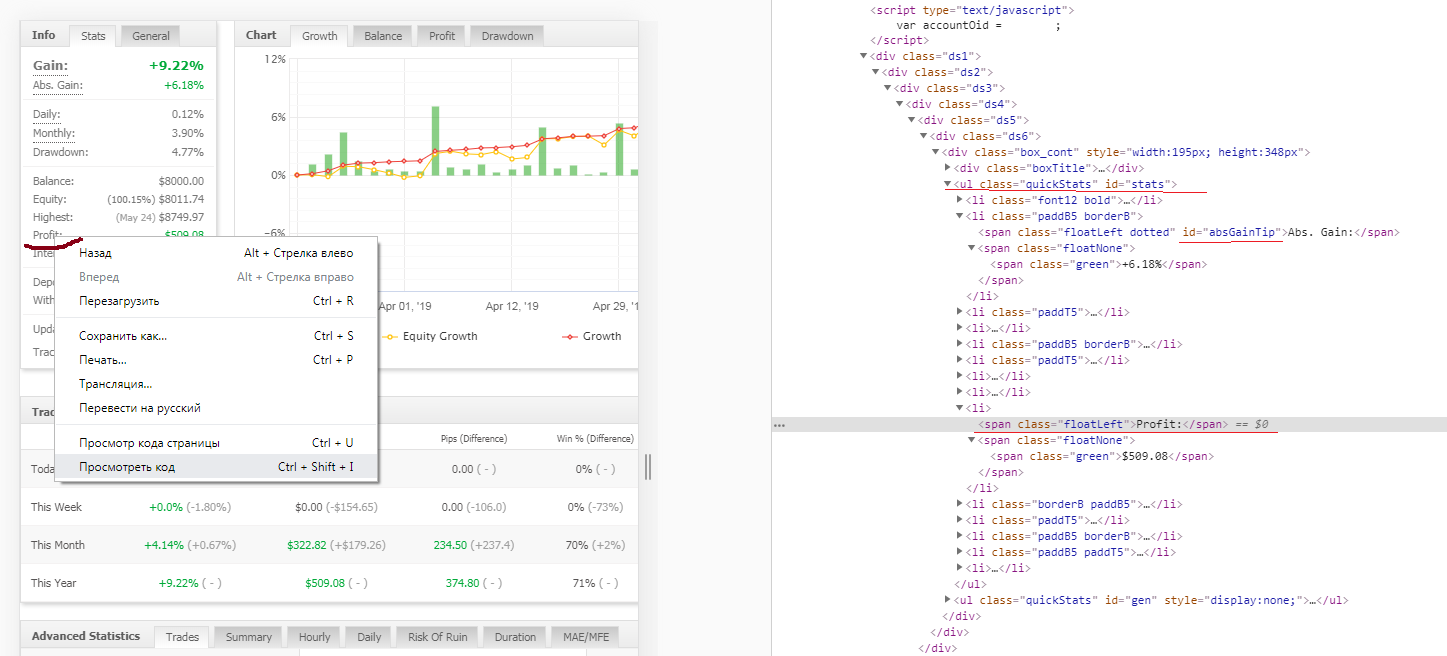The width and height of the screenshot is (1447, 656).
Task: Click the This Week row label
Action: pos(56,507)
